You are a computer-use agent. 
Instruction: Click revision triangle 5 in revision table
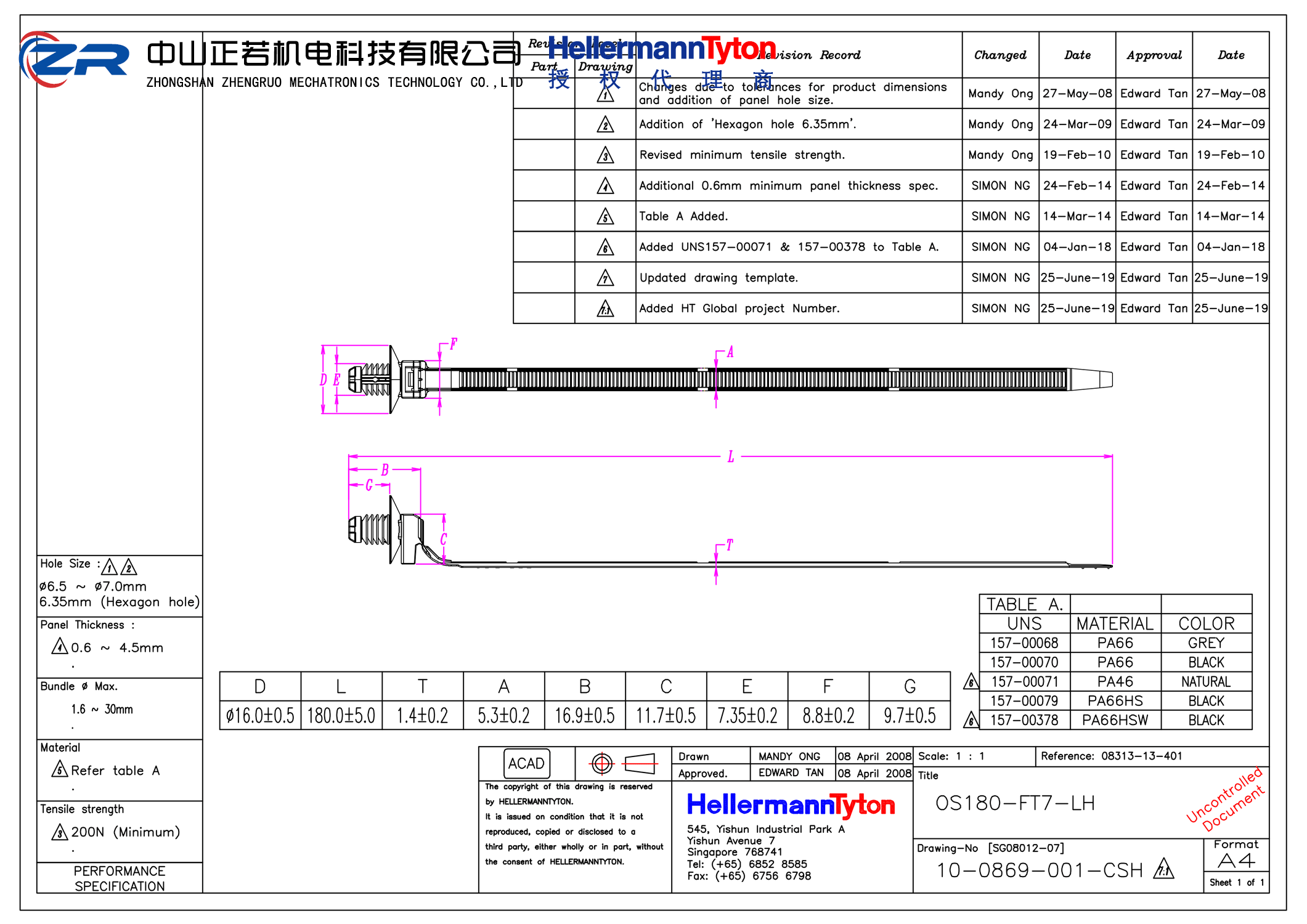(x=605, y=216)
